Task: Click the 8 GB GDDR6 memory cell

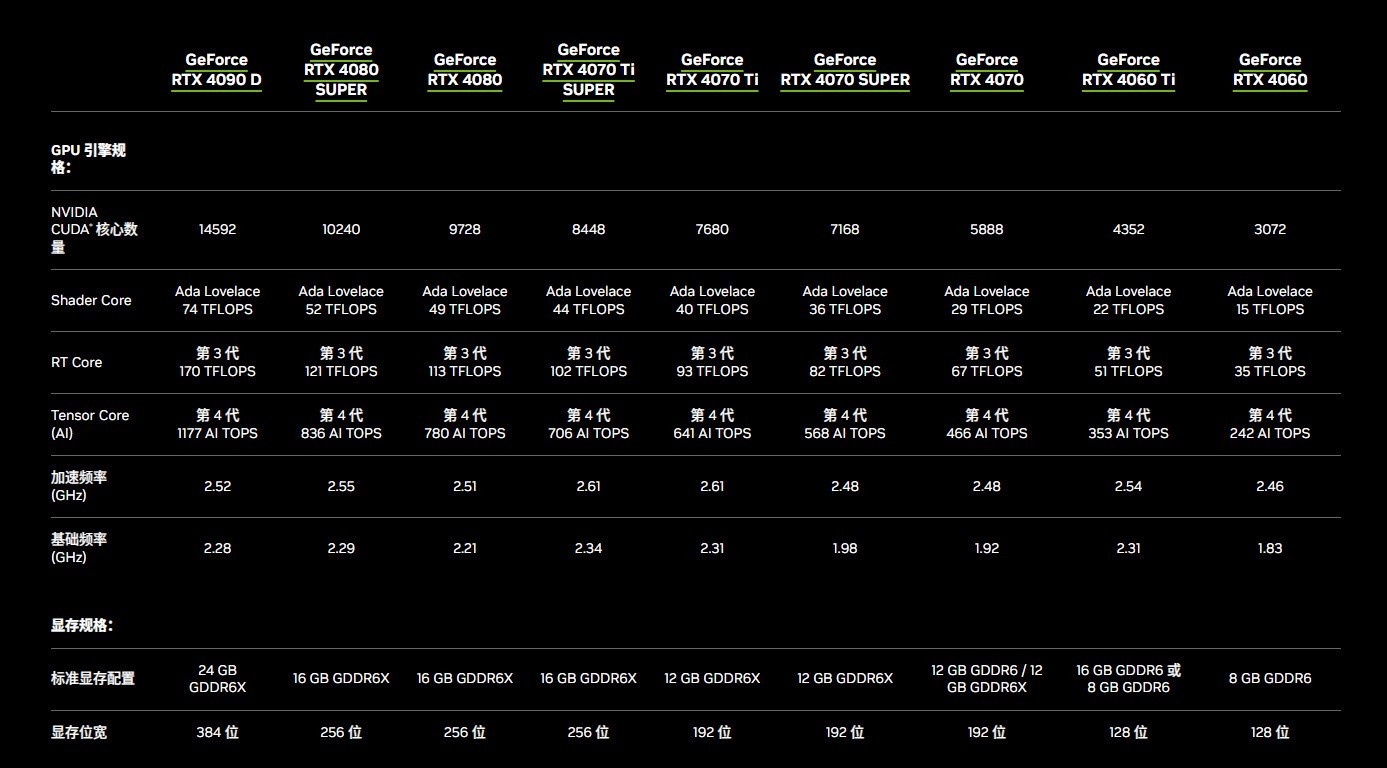Action: [1270, 679]
